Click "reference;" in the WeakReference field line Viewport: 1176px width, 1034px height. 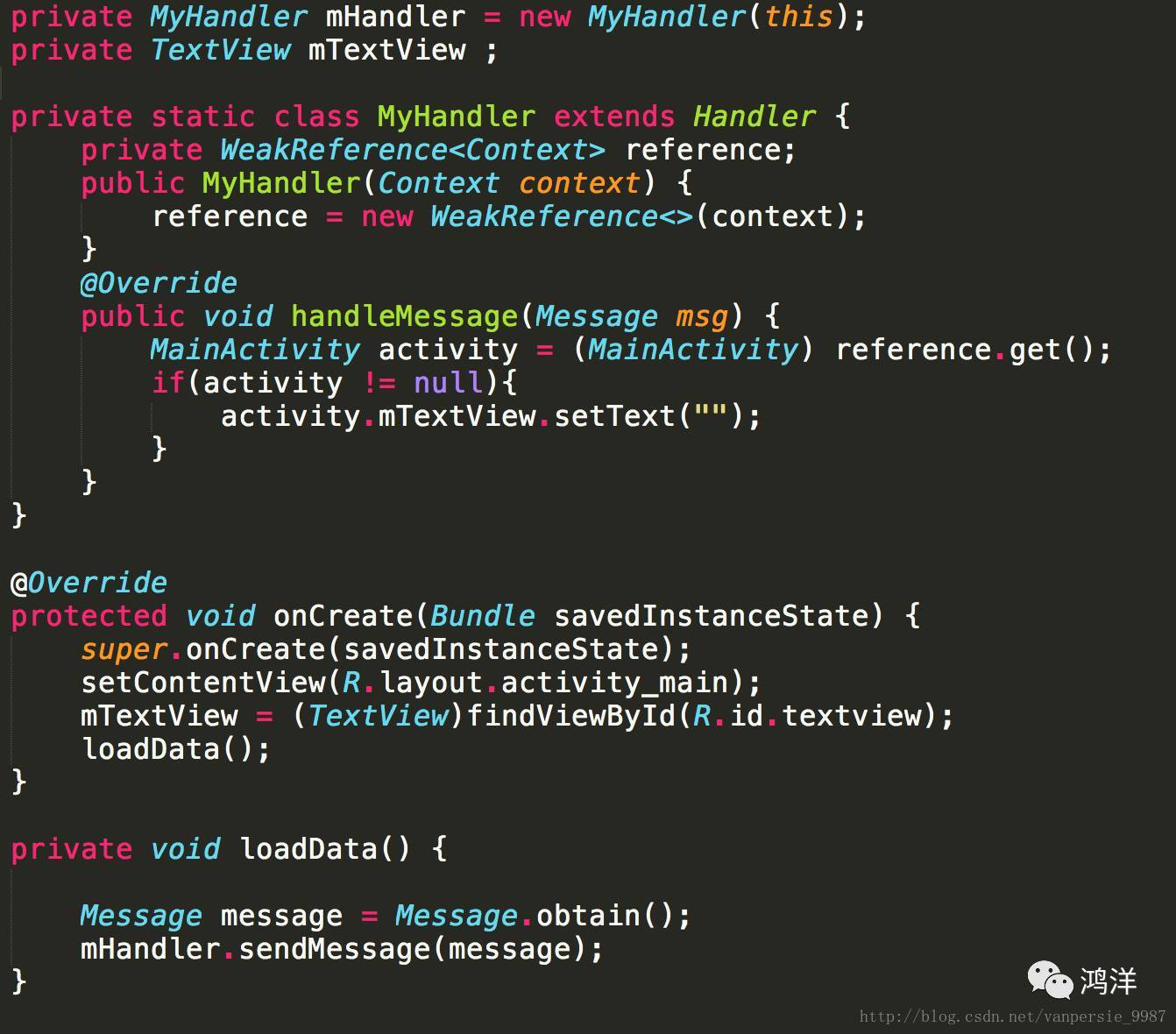tap(711, 150)
